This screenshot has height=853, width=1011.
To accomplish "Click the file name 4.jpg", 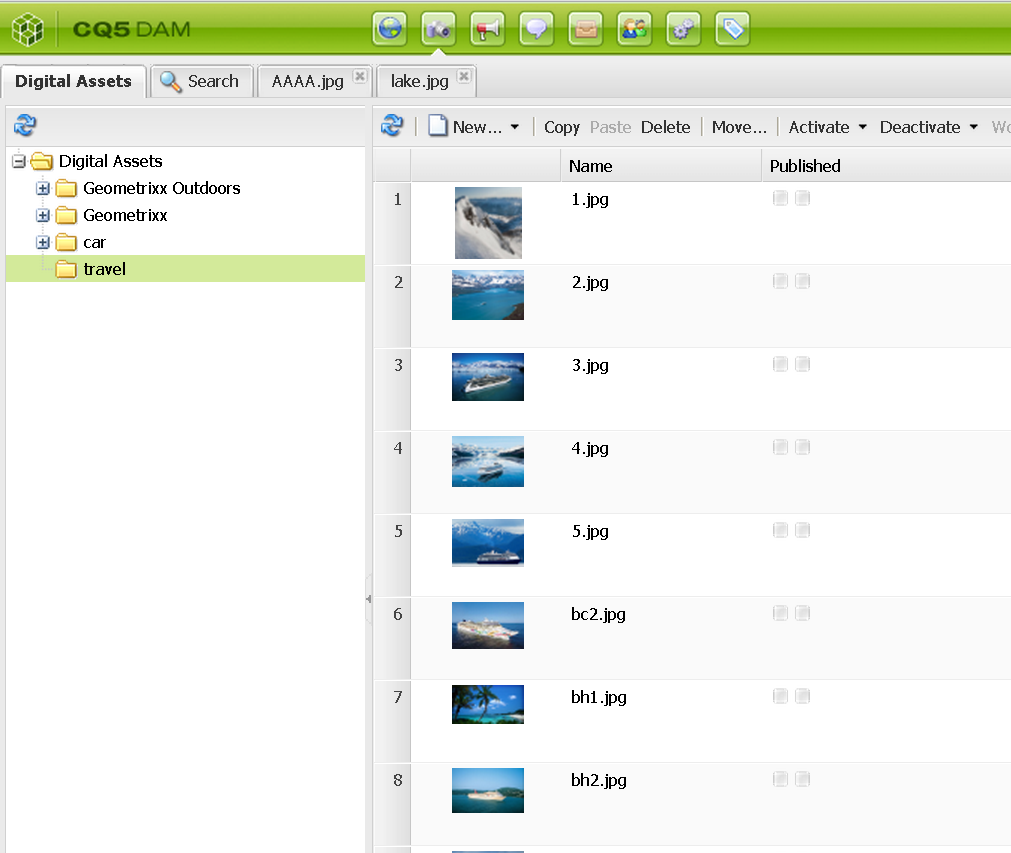I will [x=590, y=449].
